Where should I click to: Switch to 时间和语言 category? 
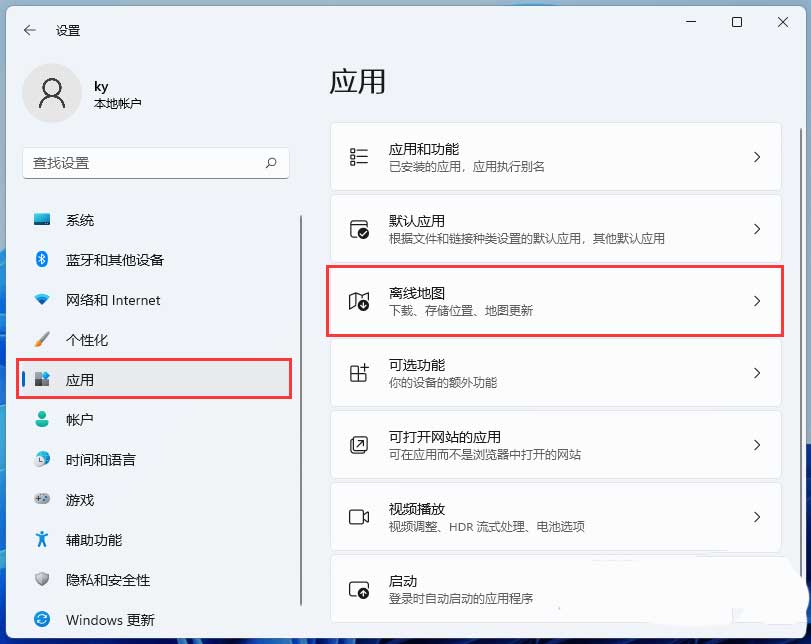tap(100, 460)
